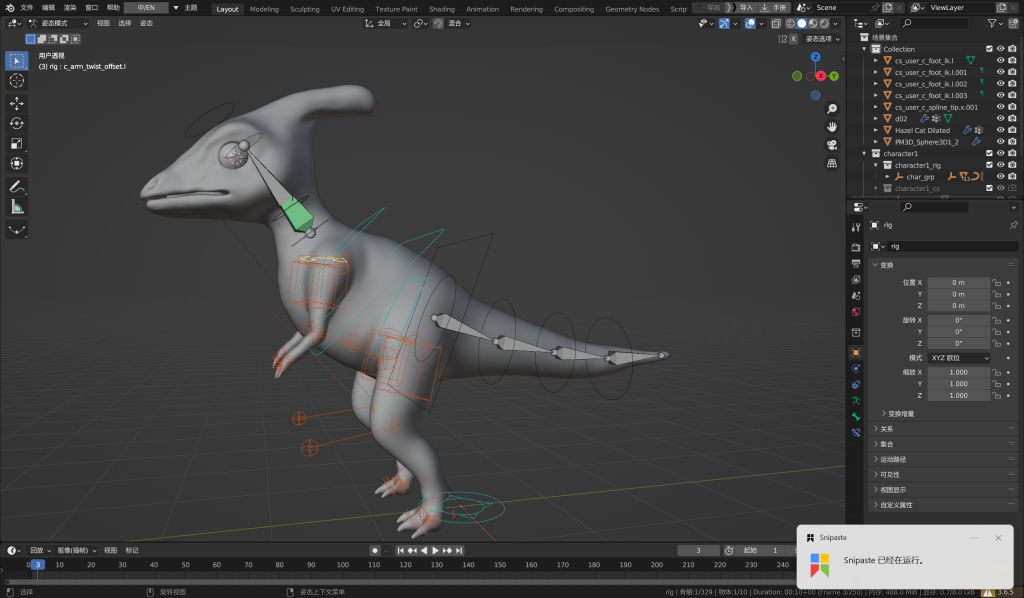Select the Move tool in the left toolbar
This screenshot has height=598, width=1024.
[x=17, y=103]
